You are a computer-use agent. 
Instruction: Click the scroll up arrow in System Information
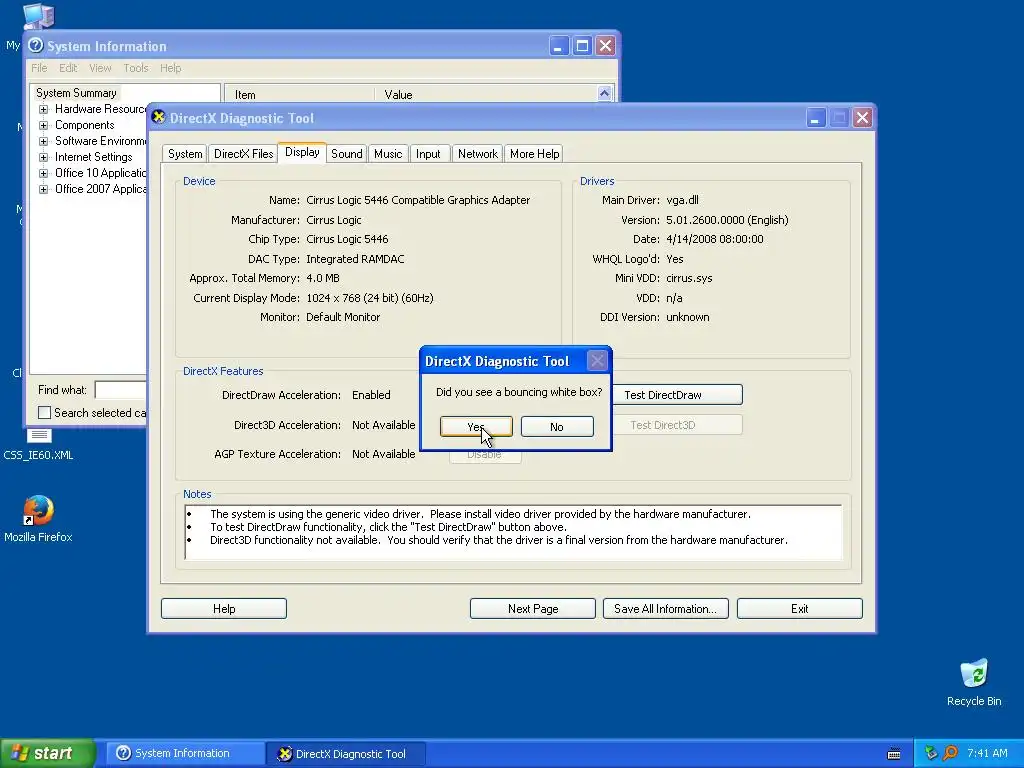point(604,93)
